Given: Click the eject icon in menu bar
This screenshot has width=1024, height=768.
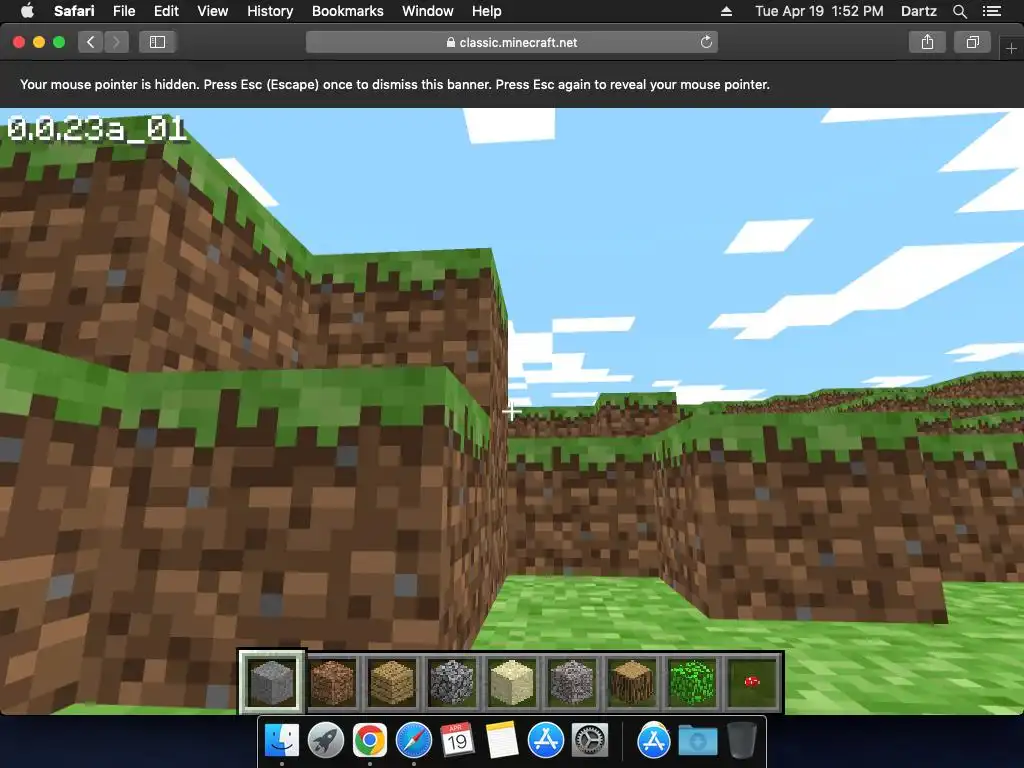Looking at the screenshot, I should click(726, 11).
